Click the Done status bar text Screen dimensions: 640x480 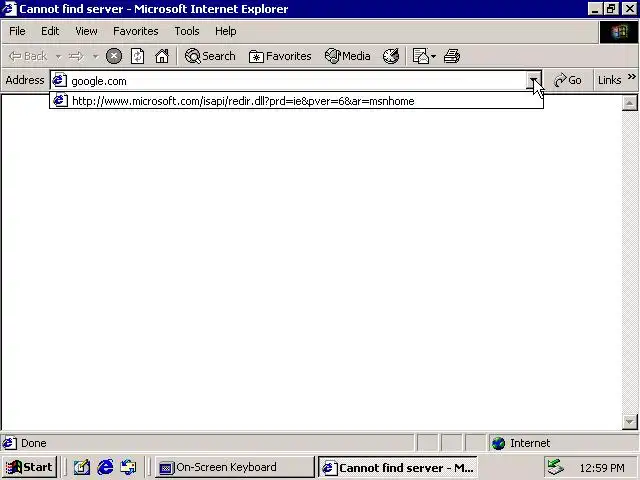[x=33, y=443]
